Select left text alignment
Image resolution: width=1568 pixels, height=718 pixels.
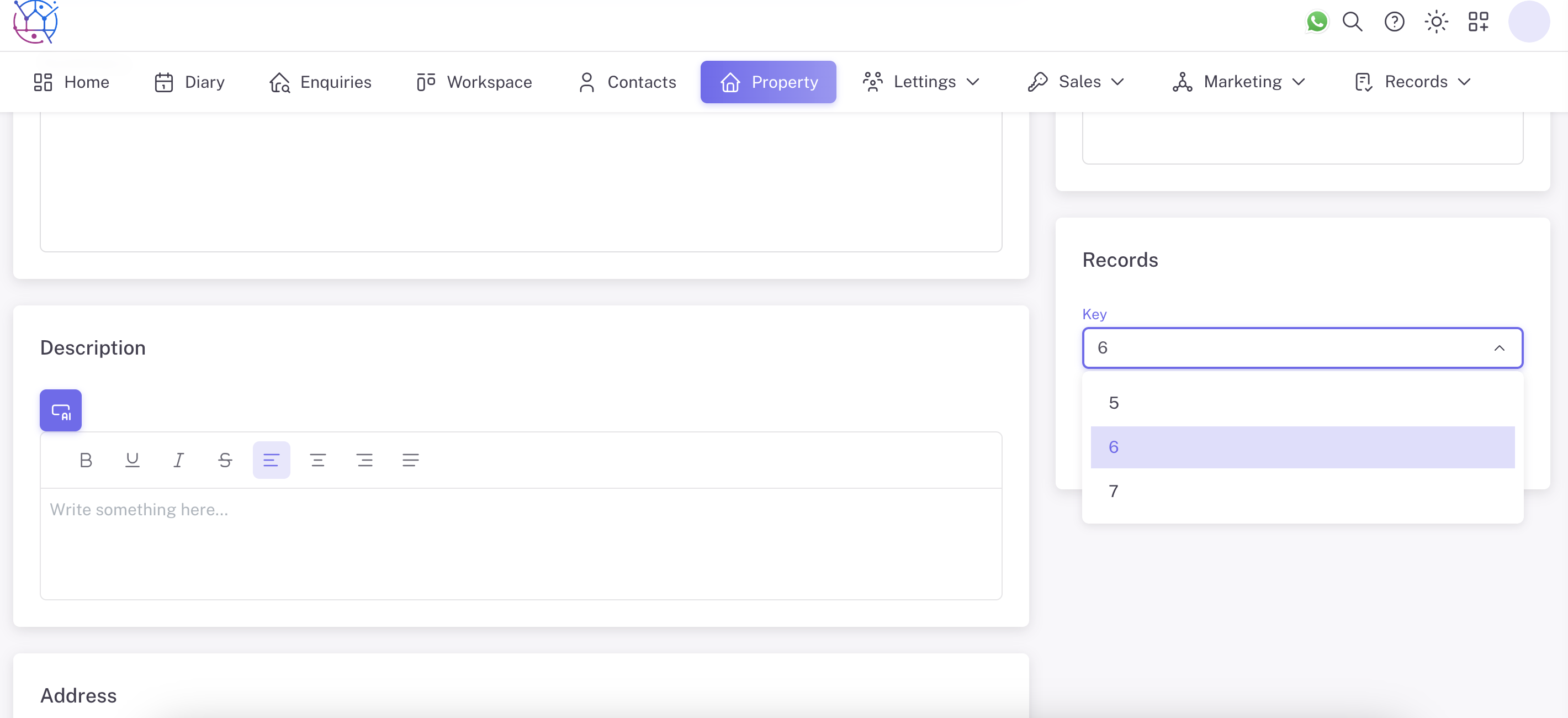(x=272, y=461)
